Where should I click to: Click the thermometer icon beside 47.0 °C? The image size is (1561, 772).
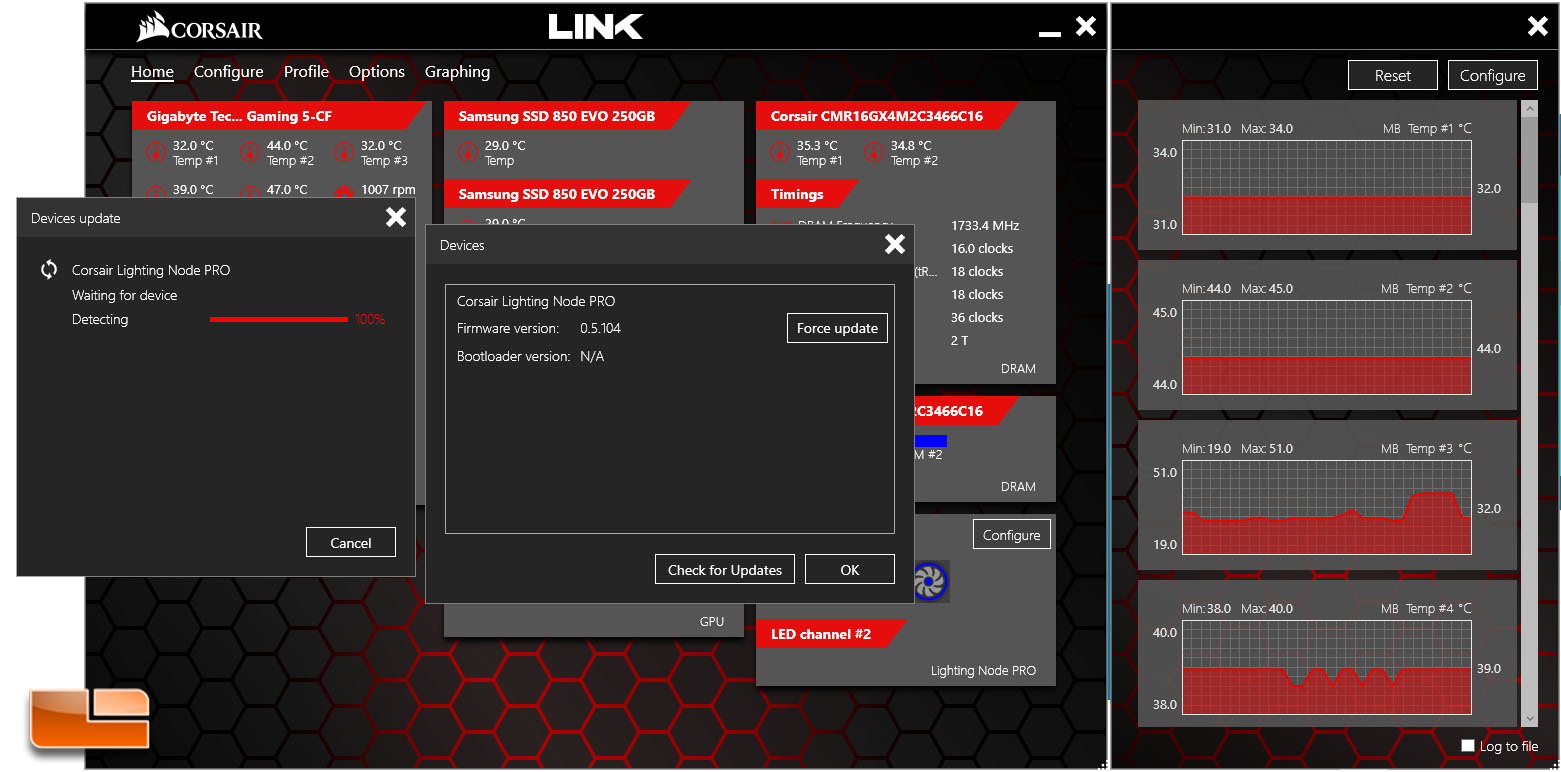250,191
